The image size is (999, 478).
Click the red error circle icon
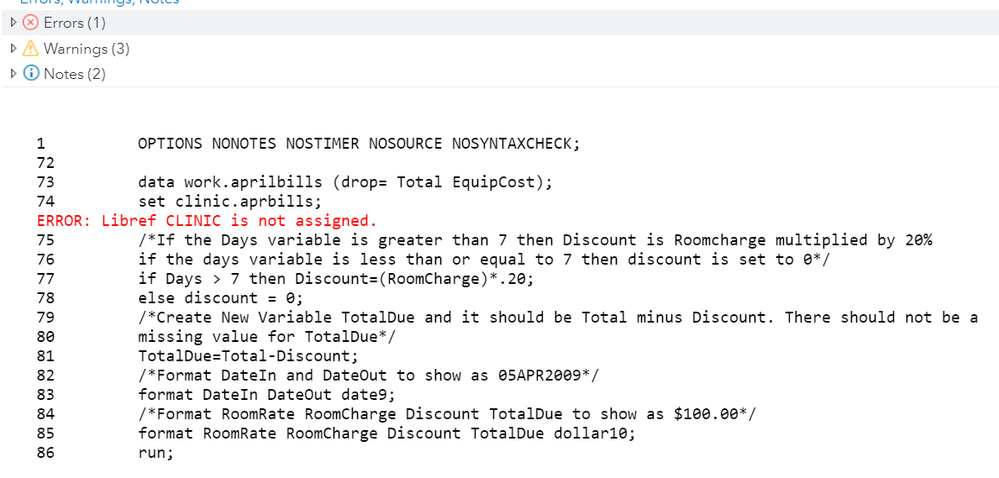[x=31, y=23]
